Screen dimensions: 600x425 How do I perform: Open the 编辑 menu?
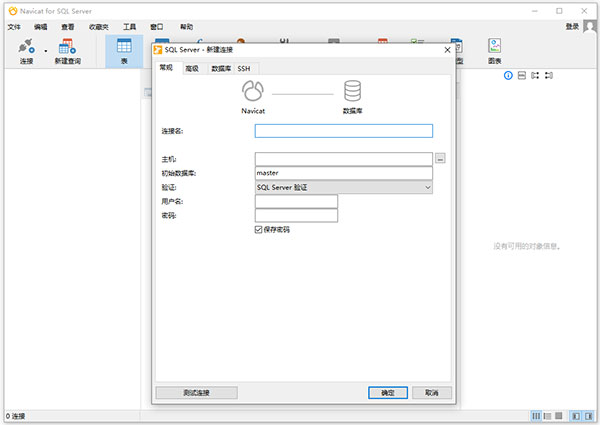(41, 27)
